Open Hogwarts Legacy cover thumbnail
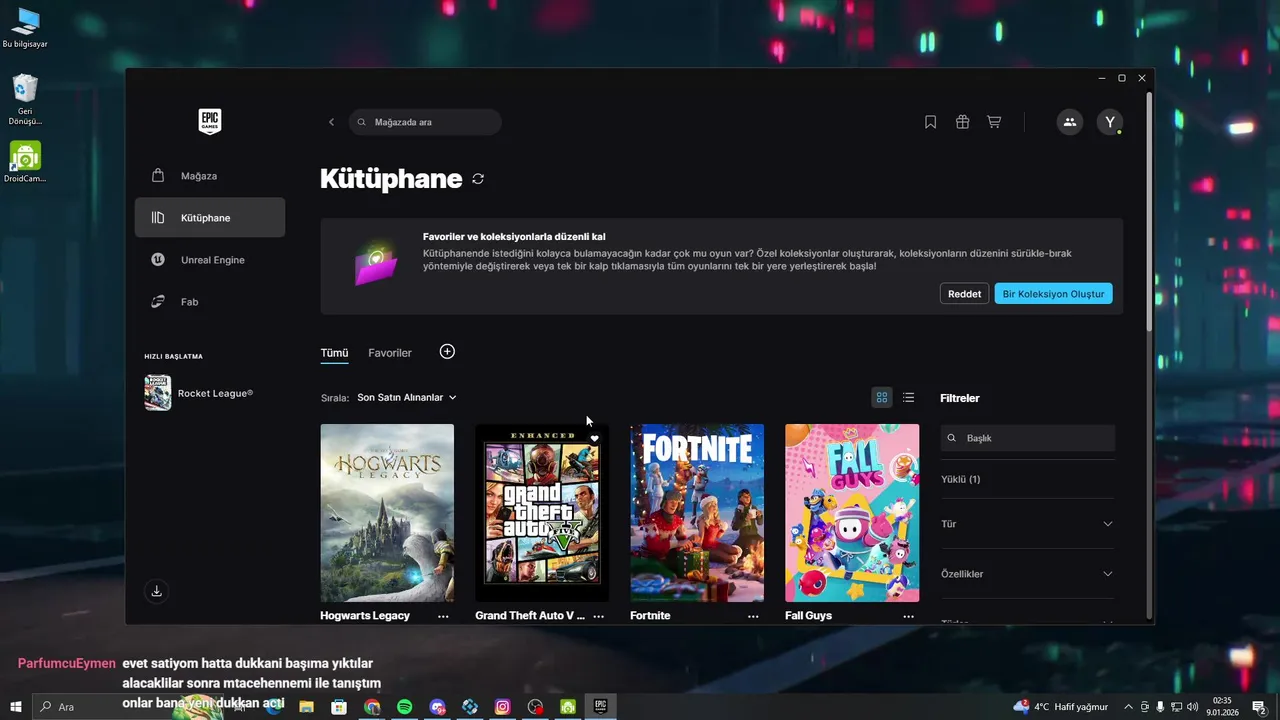Screen dimensions: 1280x720 point(387,513)
